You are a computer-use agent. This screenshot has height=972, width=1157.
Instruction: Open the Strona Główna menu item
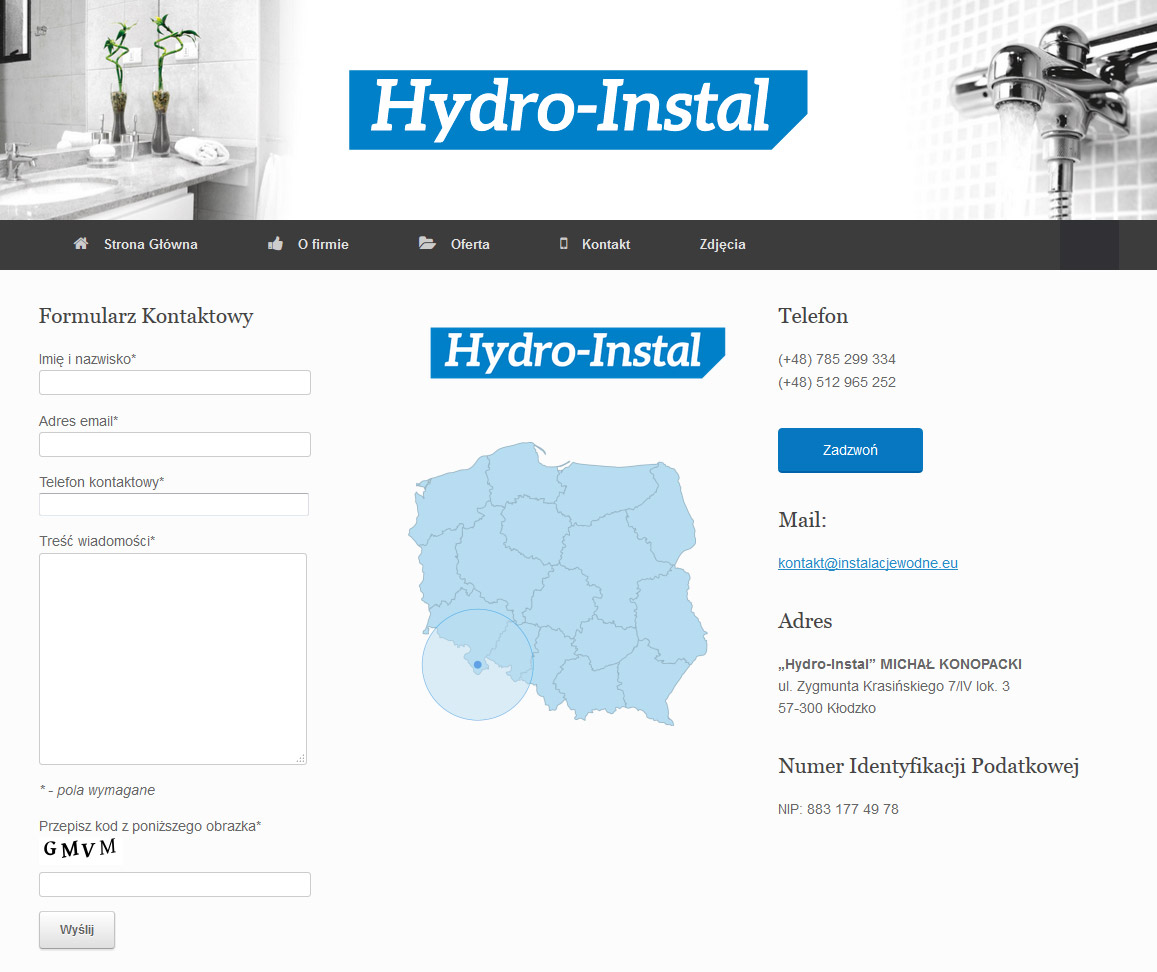[x=150, y=244]
